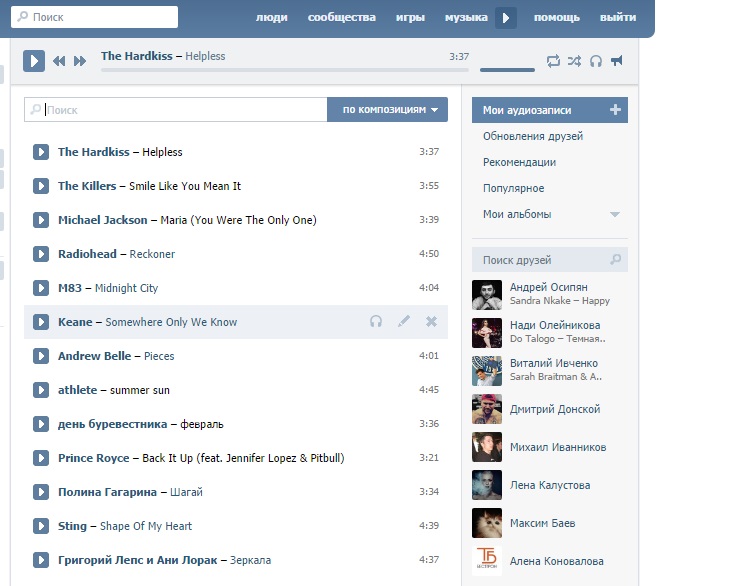
Task: Seek in the Helpless track progress bar
Action: coord(285,70)
